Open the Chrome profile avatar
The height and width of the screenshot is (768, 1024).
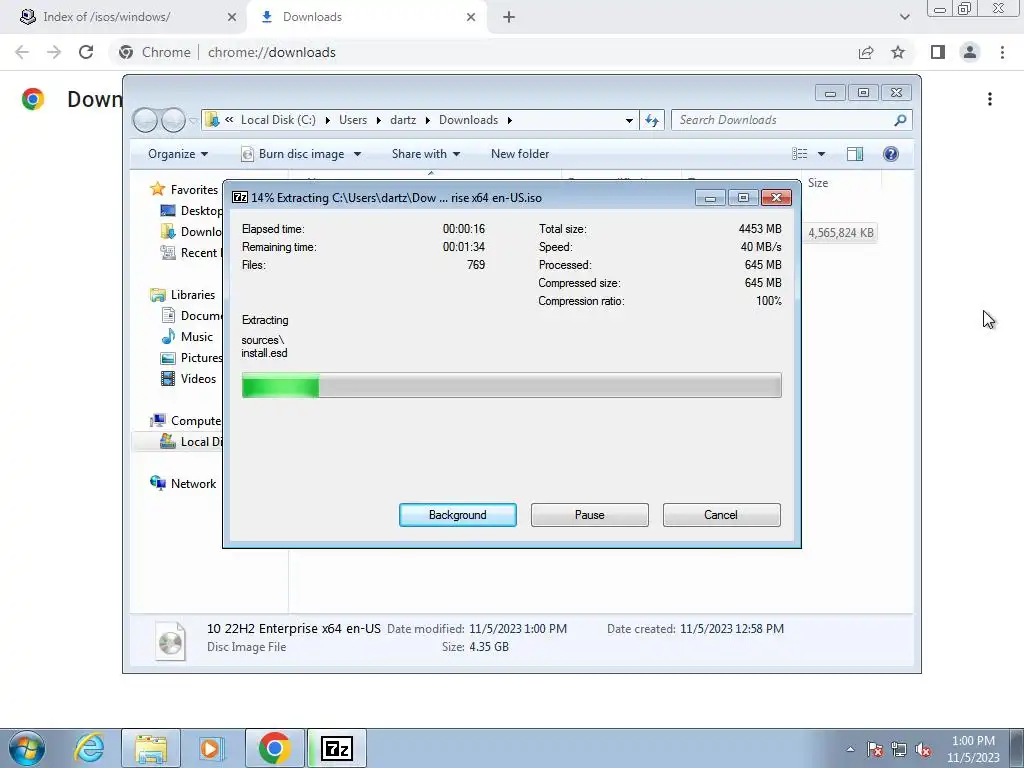970,52
